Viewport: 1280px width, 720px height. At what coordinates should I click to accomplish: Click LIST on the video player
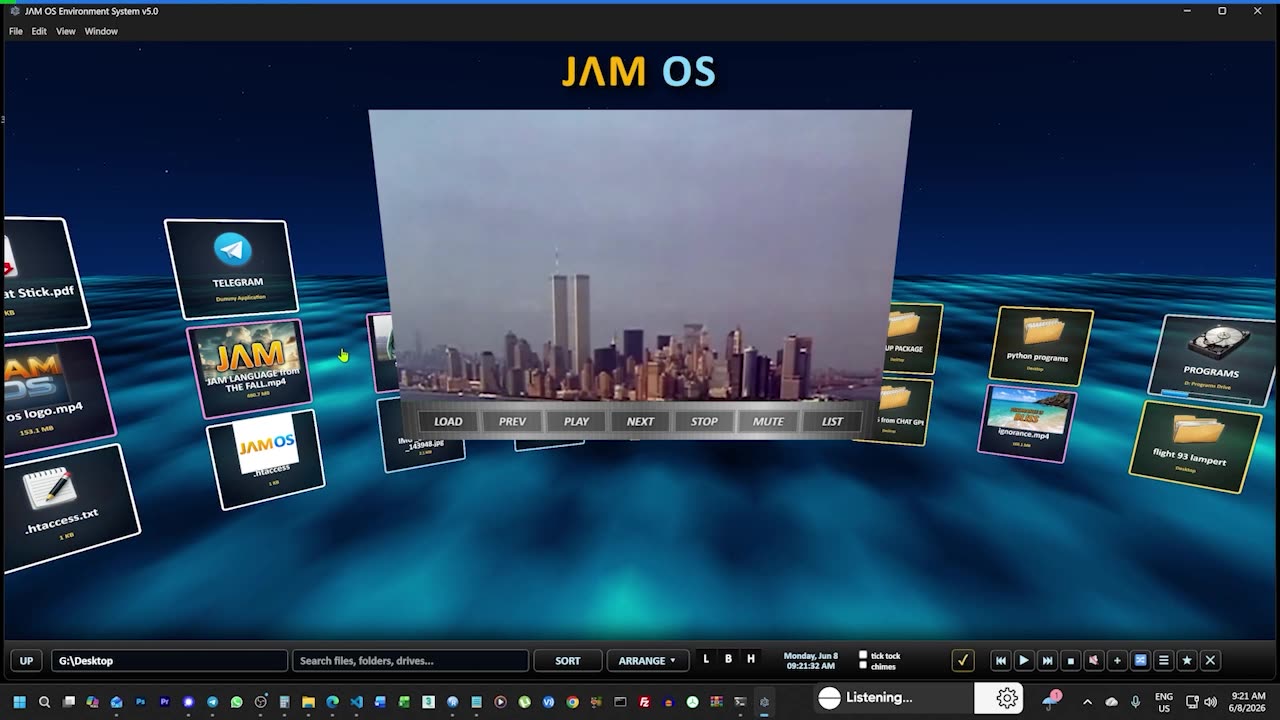tap(832, 422)
